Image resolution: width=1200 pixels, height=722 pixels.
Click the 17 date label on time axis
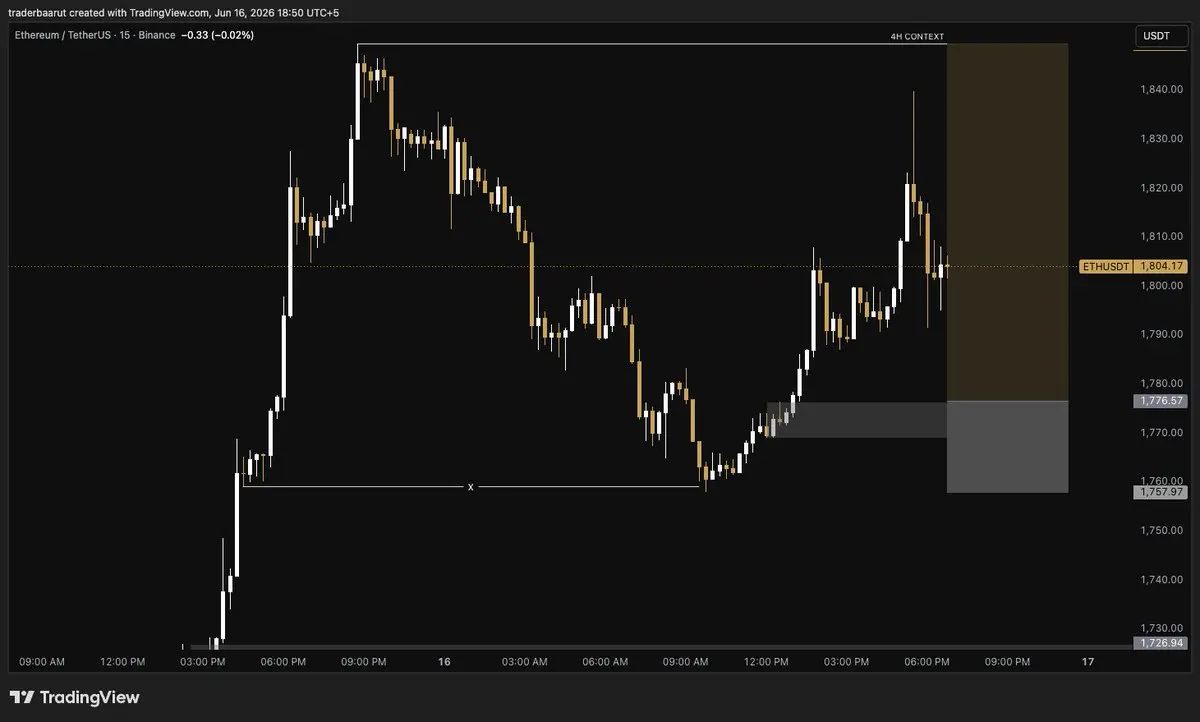(x=1088, y=662)
